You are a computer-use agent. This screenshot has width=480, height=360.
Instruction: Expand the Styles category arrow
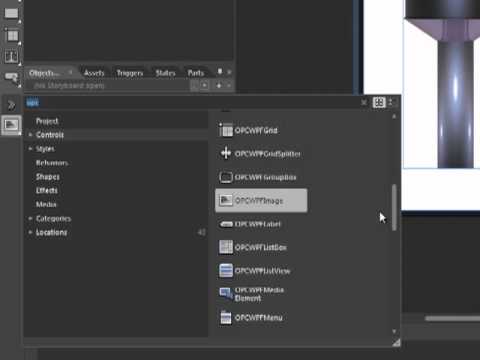tap(30, 149)
